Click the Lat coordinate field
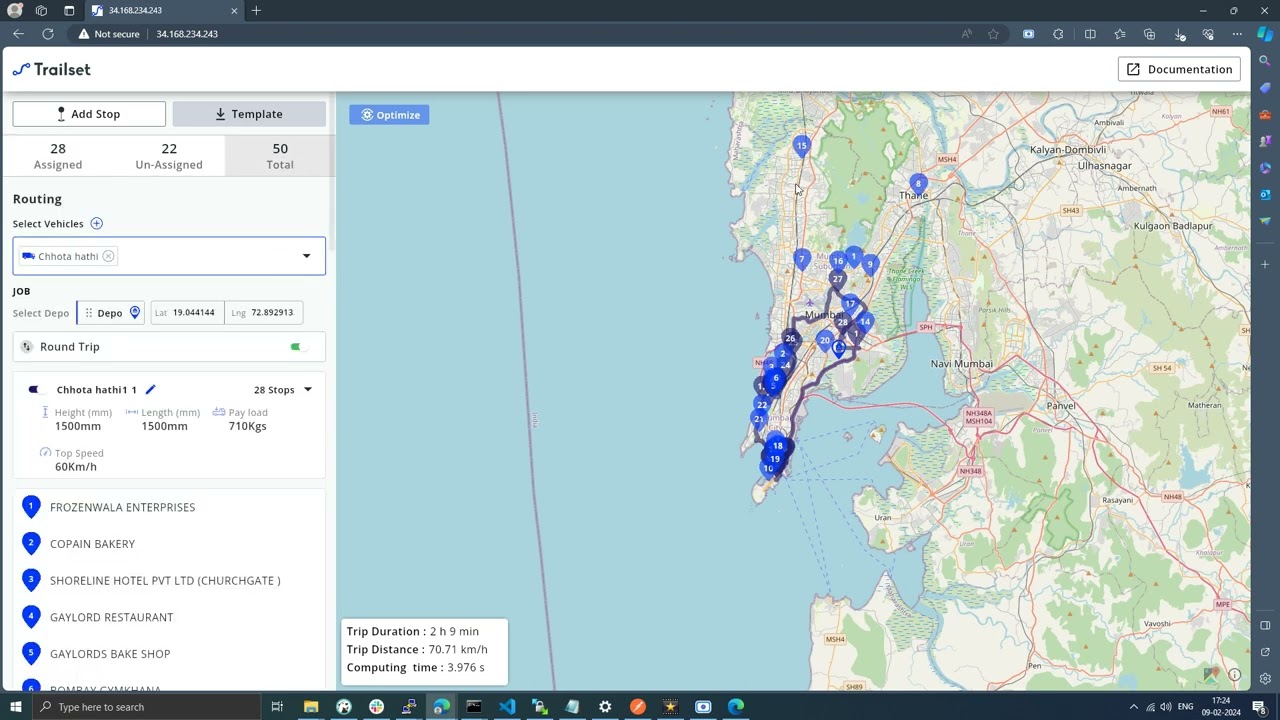This screenshot has width=1280, height=720. [x=187, y=313]
